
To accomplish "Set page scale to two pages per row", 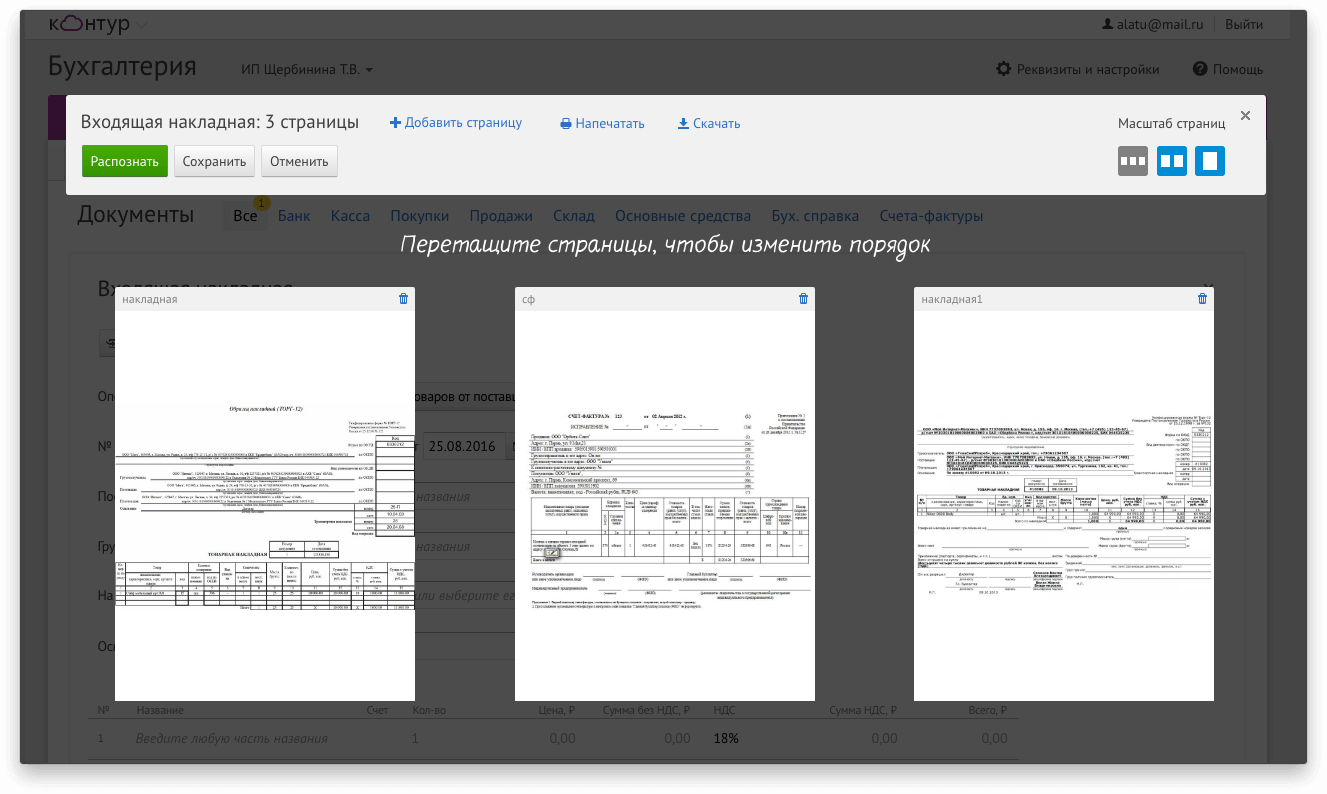I will pyautogui.click(x=1172, y=160).
